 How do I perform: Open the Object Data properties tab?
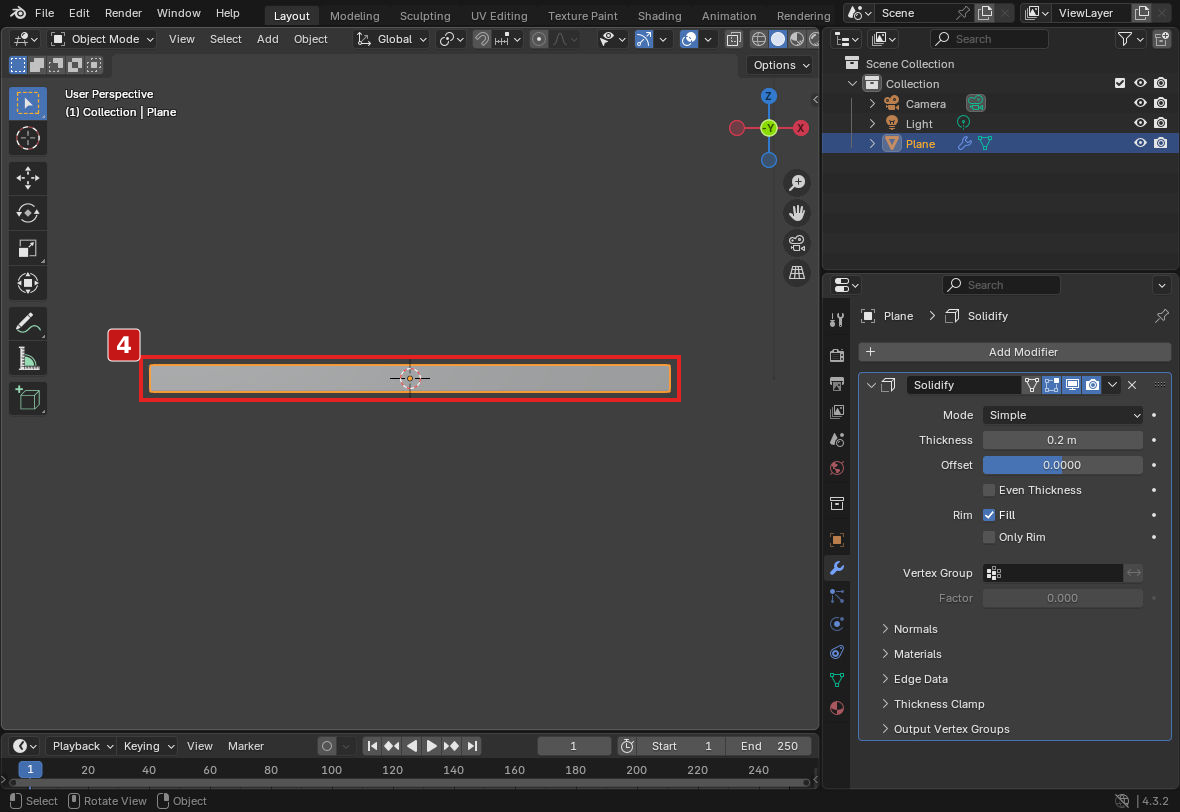pos(837,680)
